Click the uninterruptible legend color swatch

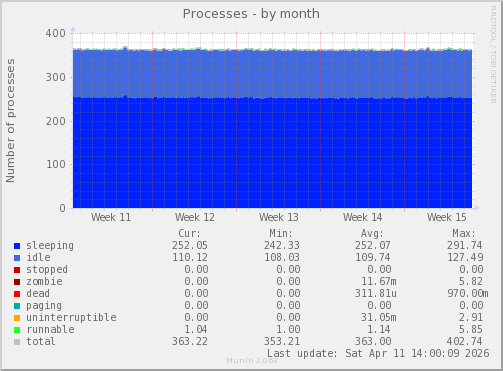tap(17, 318)
